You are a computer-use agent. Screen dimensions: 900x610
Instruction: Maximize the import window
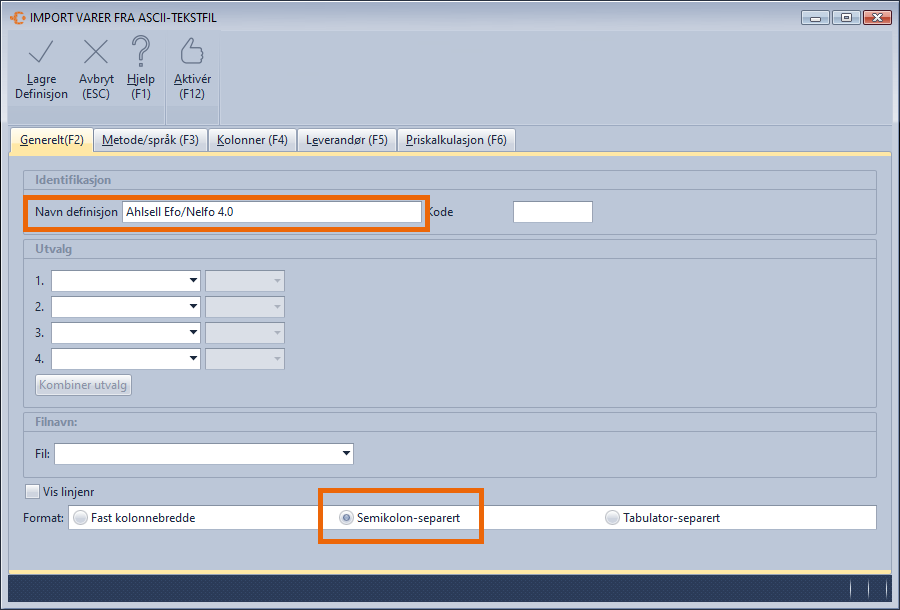click(846, 18)
